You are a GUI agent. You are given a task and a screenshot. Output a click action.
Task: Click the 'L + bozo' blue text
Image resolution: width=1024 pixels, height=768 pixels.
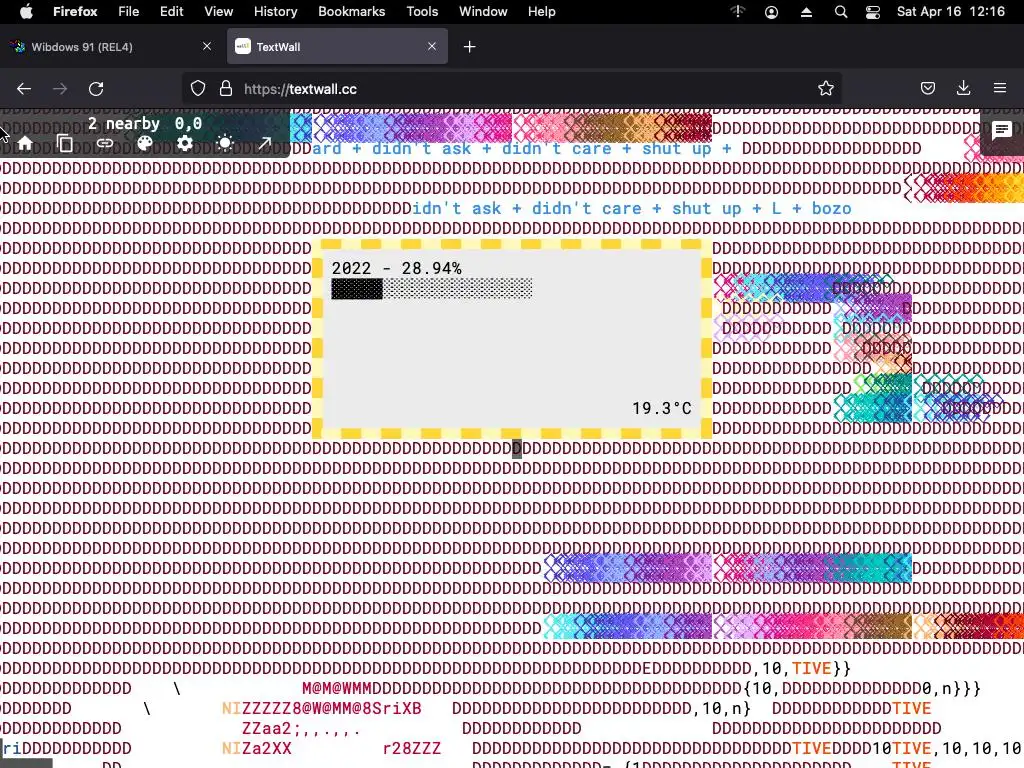coord(812,208)
